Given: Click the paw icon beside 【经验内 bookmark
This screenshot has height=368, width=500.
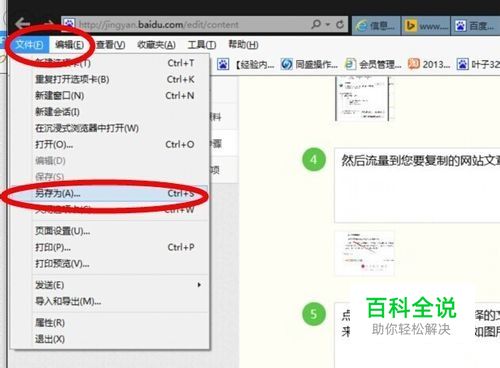Looking at the screenshot, I should tap(223, 64).
